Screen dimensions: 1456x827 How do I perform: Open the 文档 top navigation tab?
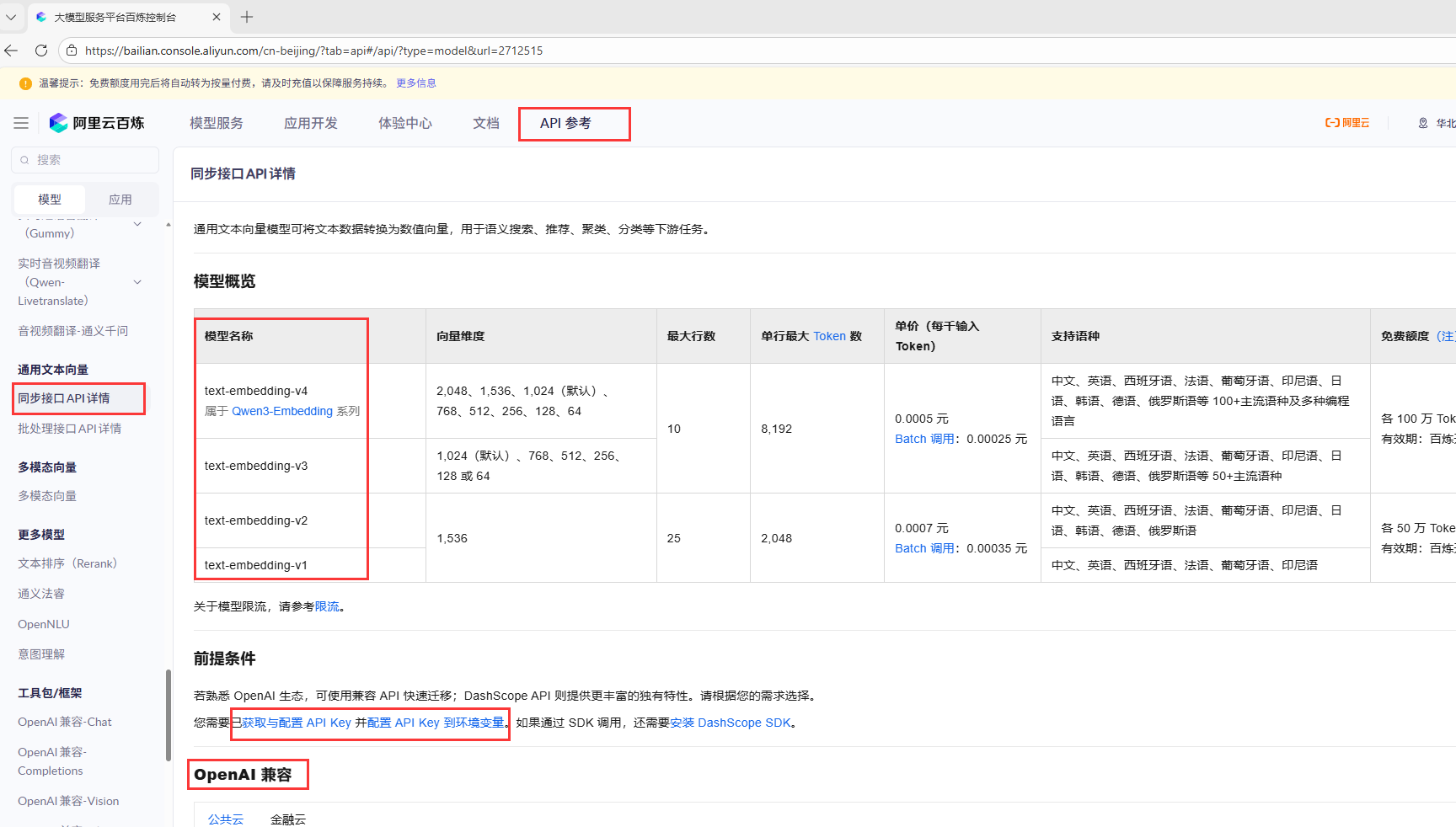tap(486, 123)
